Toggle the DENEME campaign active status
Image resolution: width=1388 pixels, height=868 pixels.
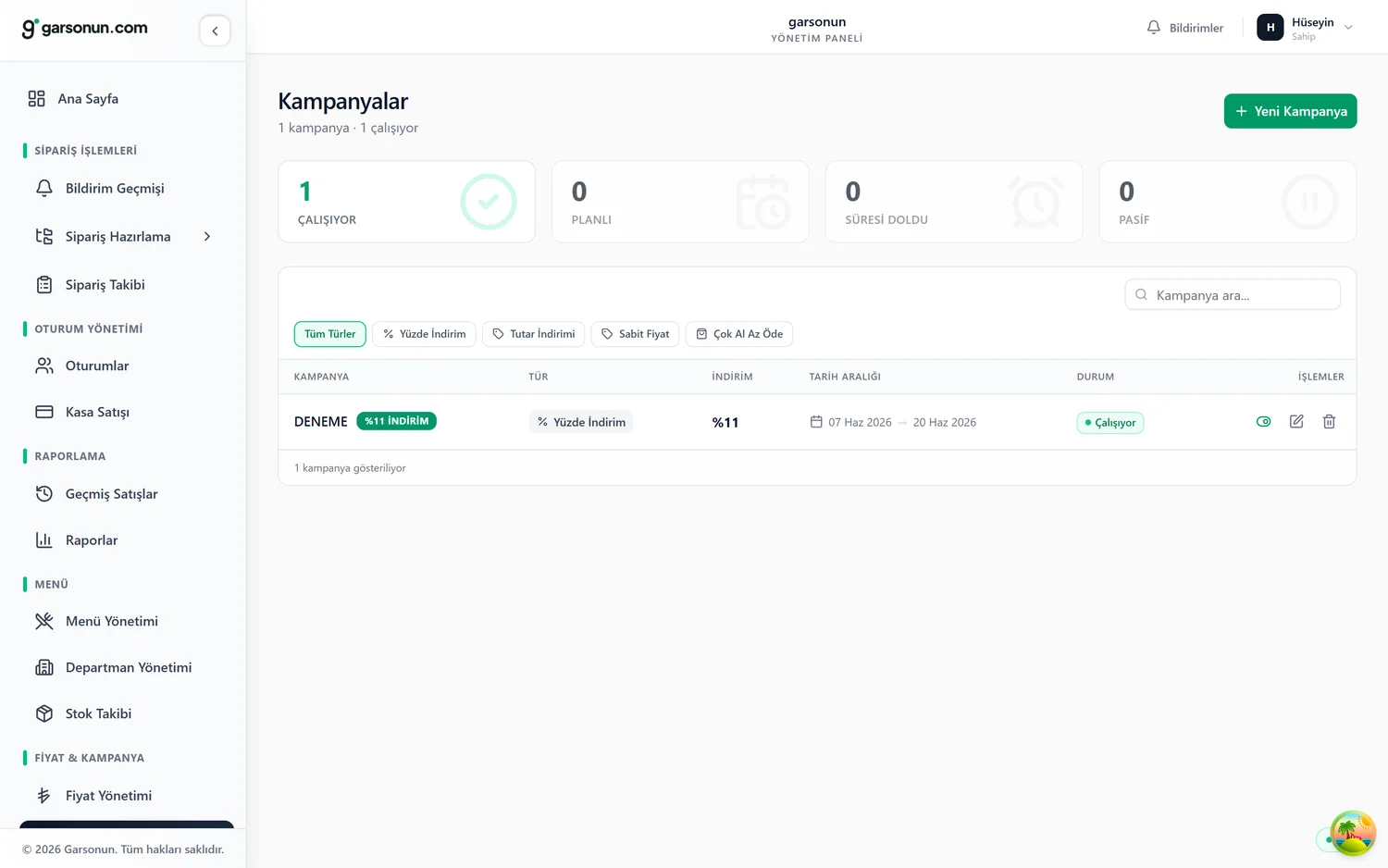[1263, 422]
